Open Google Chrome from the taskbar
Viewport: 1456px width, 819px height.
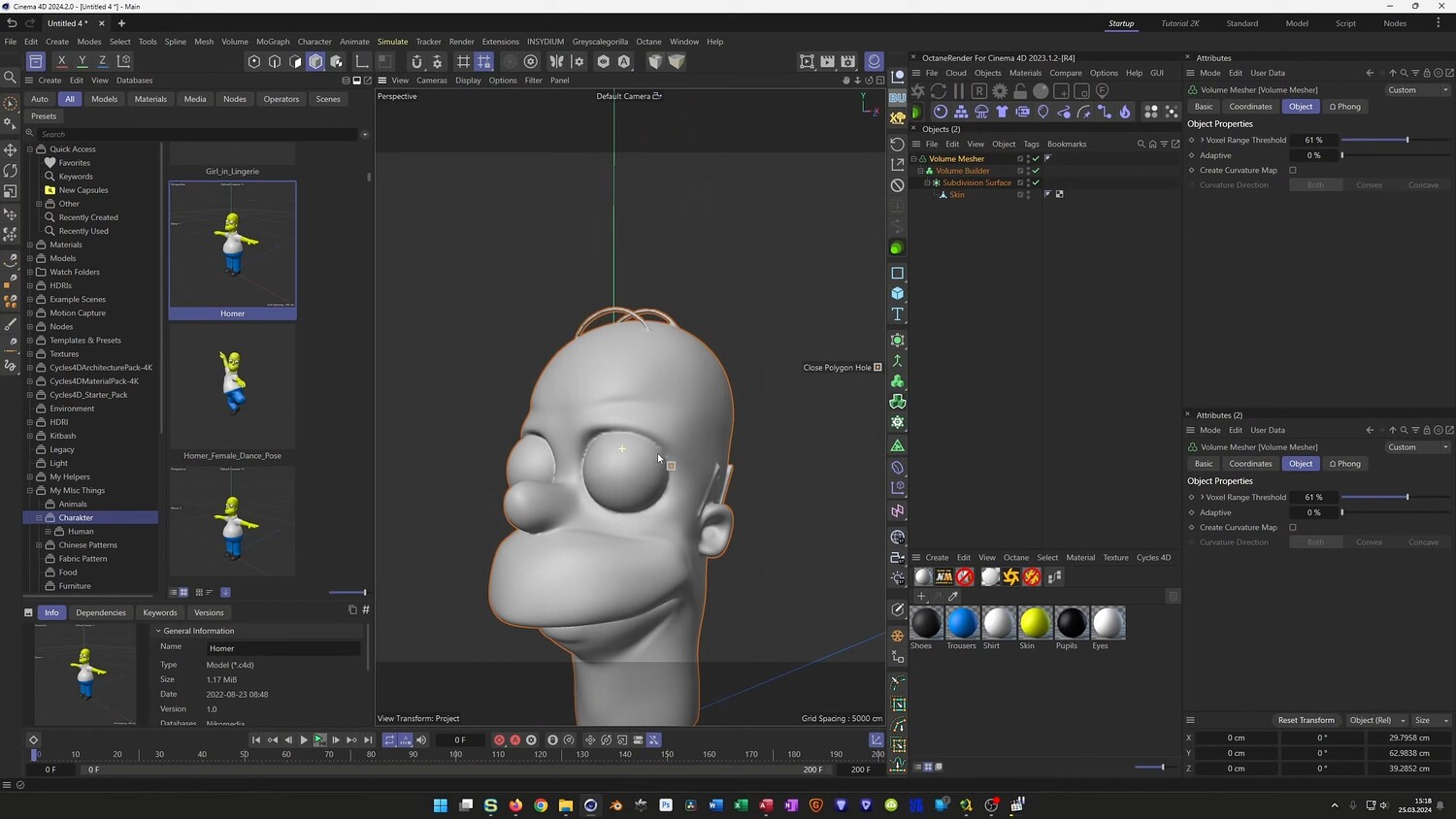(x=541, y=804)
